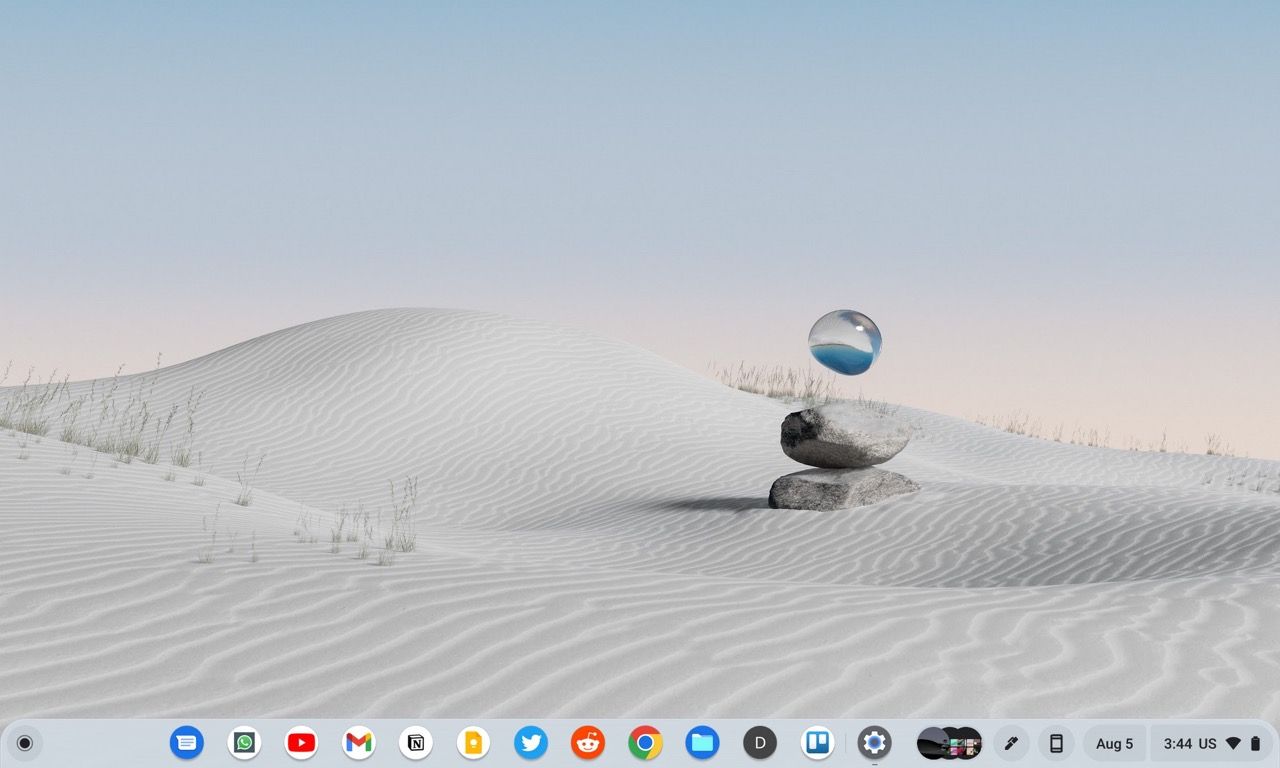Open the stylus tools menu
This screenshot has width=1280, height=768.
(1011, 743)
